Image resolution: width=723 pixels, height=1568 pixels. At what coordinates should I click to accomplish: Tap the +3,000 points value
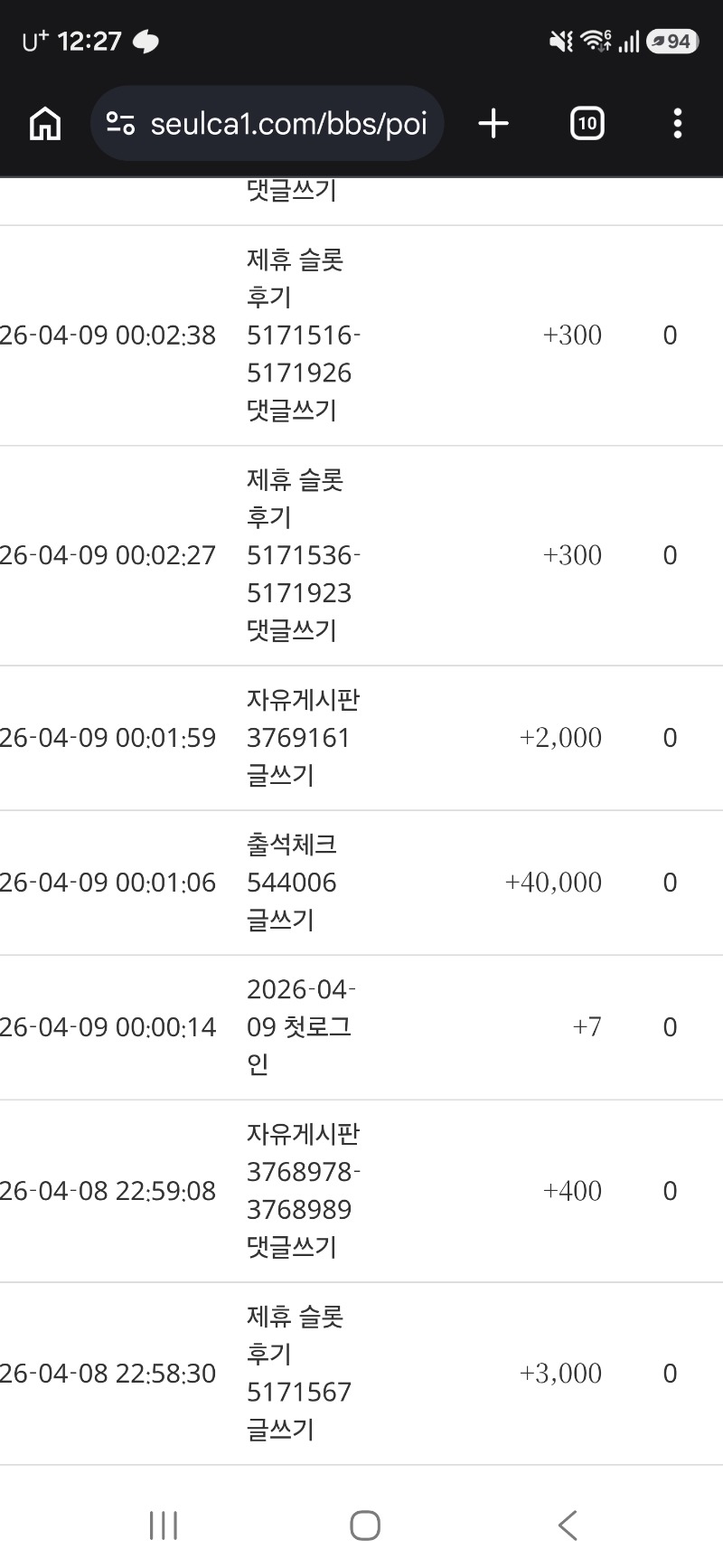560,1374
